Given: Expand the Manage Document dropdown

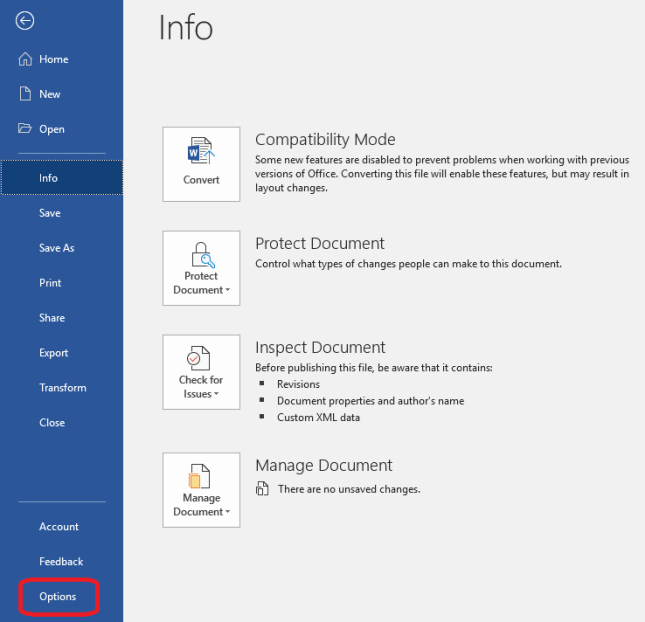Looking at the screenshot, I should coord(227,513).
